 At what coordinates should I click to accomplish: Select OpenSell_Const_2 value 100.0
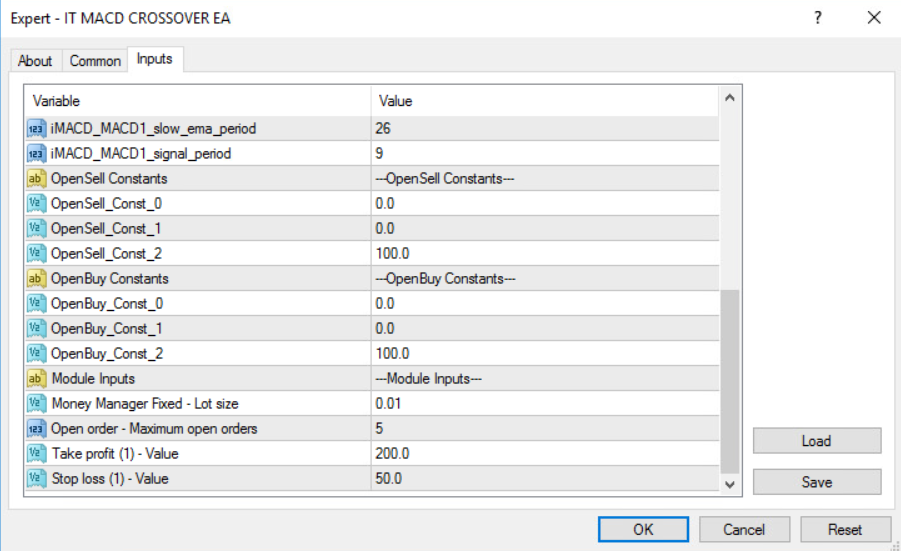tap(545, 254)
